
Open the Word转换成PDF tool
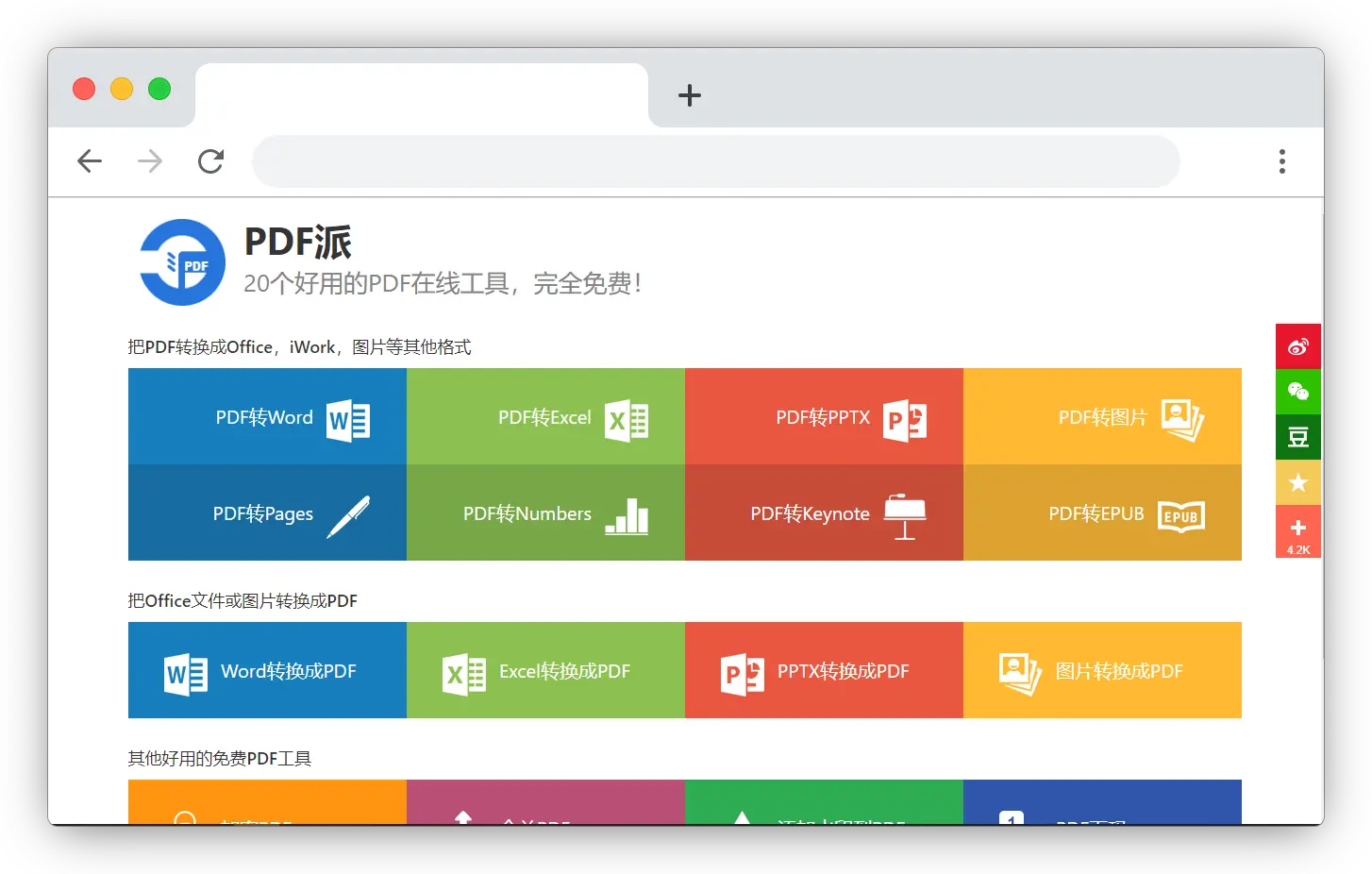tap(267, 670)
